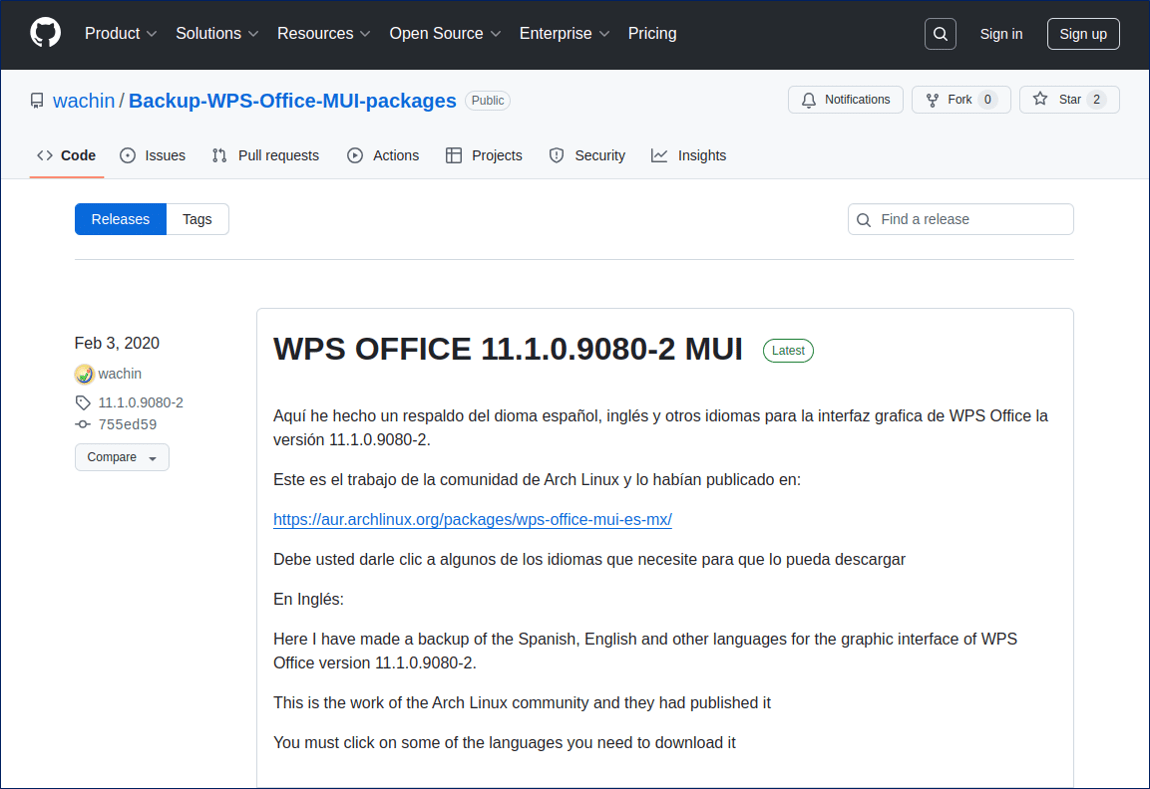Expand the Open Source menu

click(x=444, y=34)
